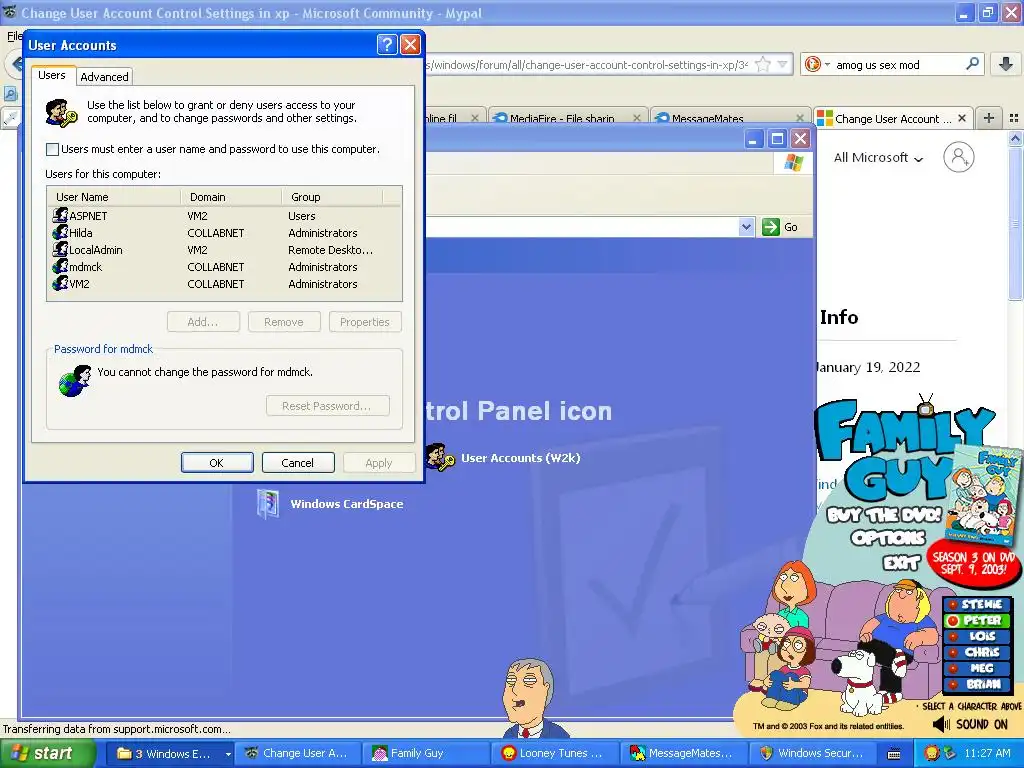This screenshot has width=1024, height=768.
Task: Click the bookmark star in browser URL bar
Action: 762,64
